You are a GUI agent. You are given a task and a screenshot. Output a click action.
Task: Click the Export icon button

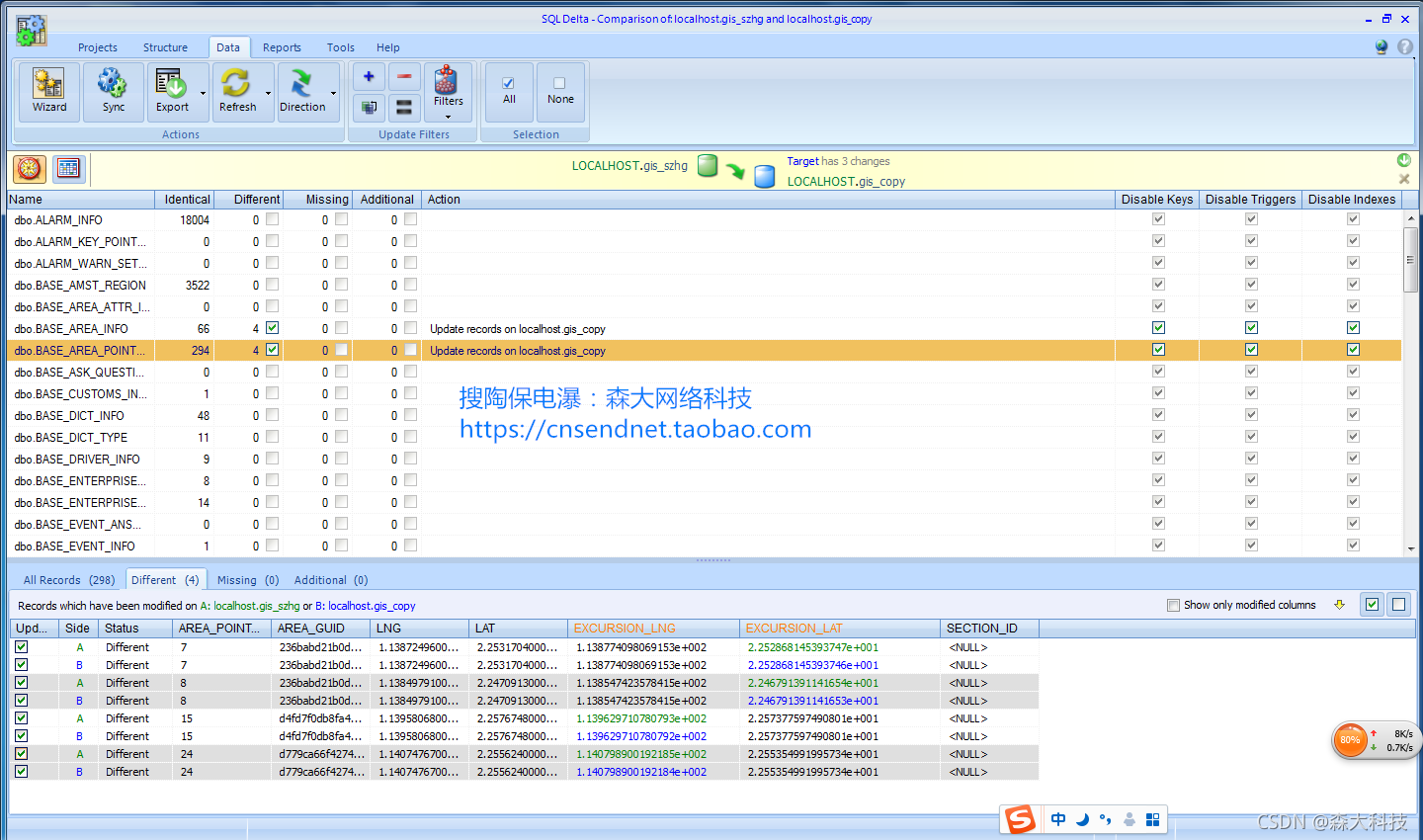pyautogui.click(x=172, y=92)
